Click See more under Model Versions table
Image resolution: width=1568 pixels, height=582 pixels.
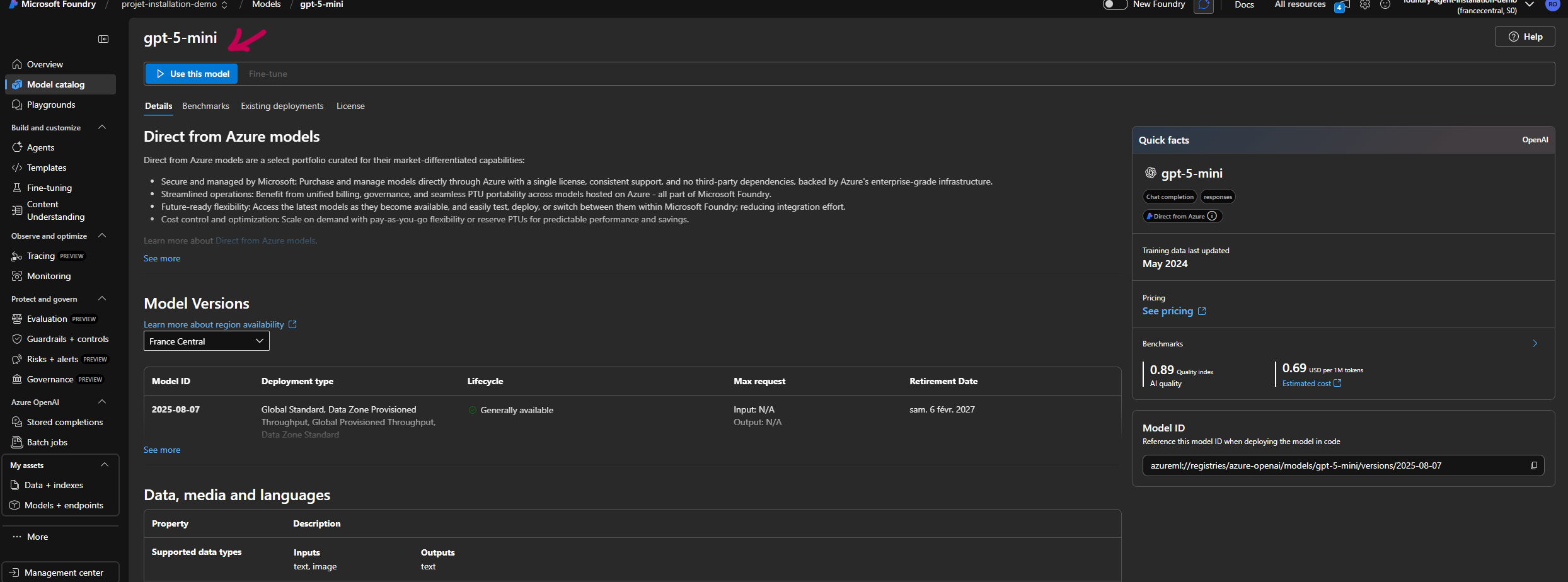162,450
